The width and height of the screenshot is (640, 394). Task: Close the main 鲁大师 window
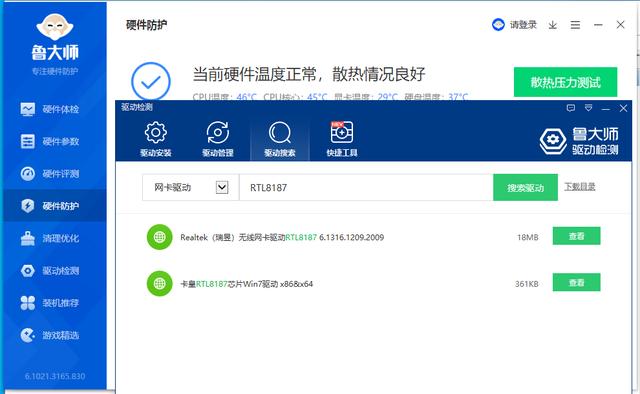click(620, 25)
